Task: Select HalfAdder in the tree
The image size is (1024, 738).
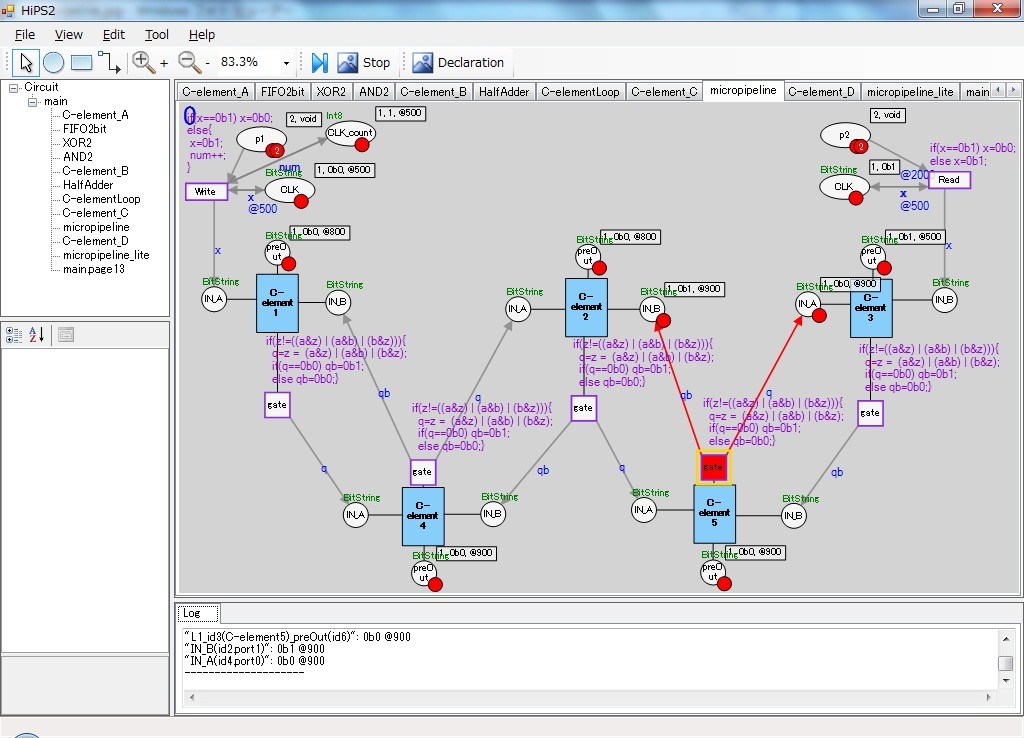Action: click(x=88, y=185)
